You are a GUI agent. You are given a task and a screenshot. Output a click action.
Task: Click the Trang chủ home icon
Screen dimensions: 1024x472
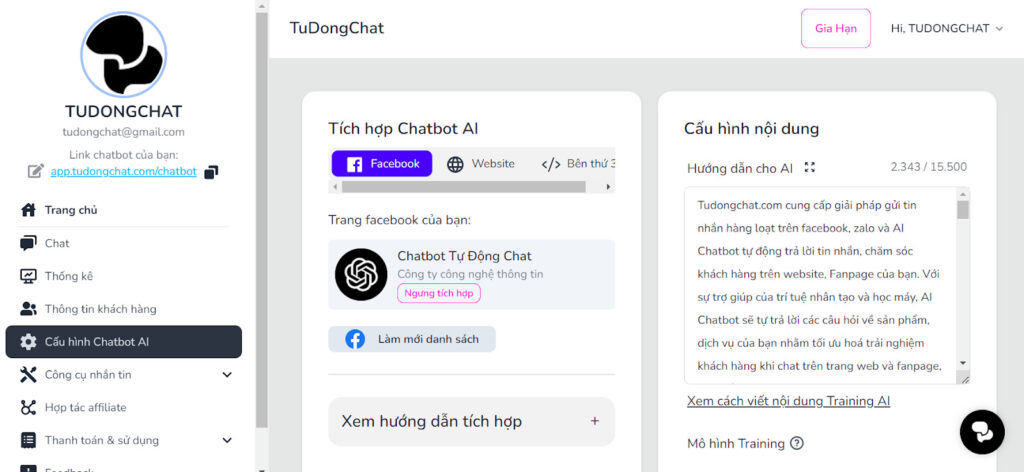28,210
